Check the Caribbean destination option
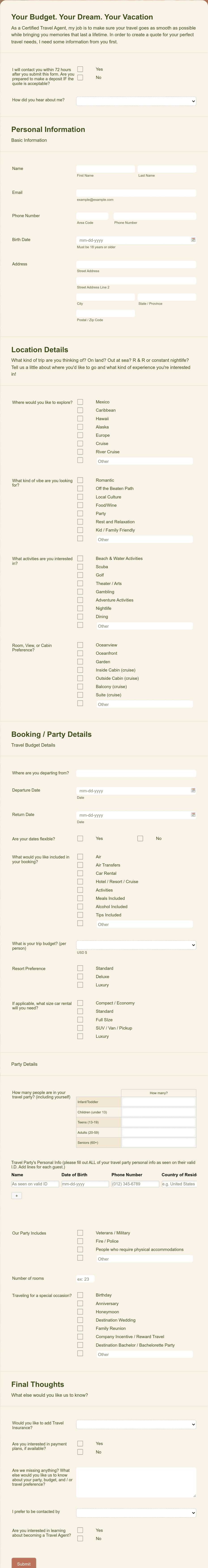The width and height of the screenshot is (208, 1568). [x=80, y=410]
